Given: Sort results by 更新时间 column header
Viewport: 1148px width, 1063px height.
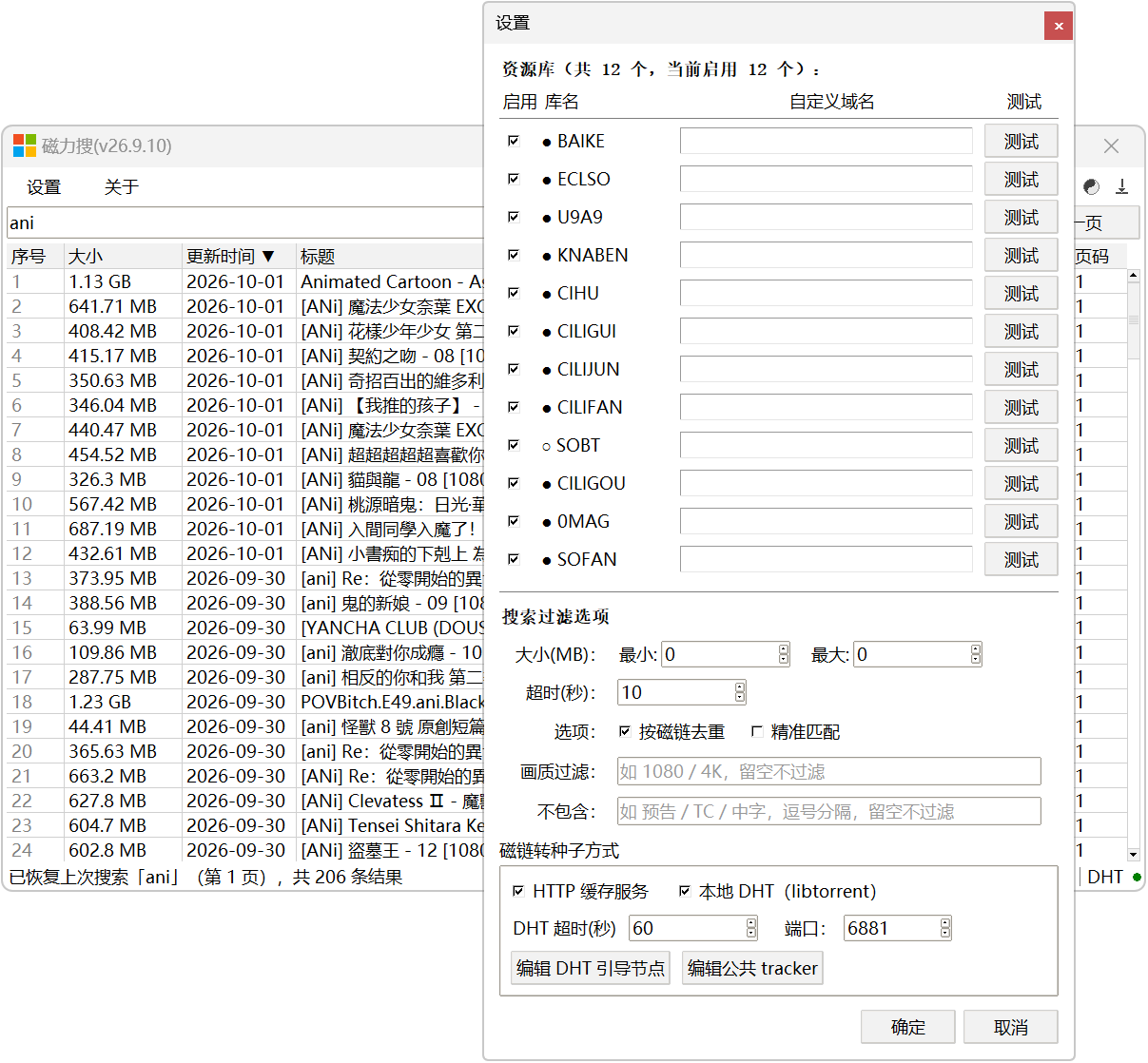Looking at the screenshot, I should 239,257.
